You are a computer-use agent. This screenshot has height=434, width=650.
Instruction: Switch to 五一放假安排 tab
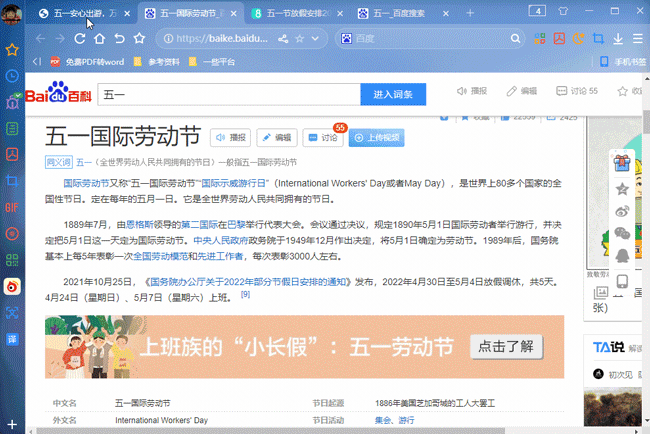click(298, 14)
